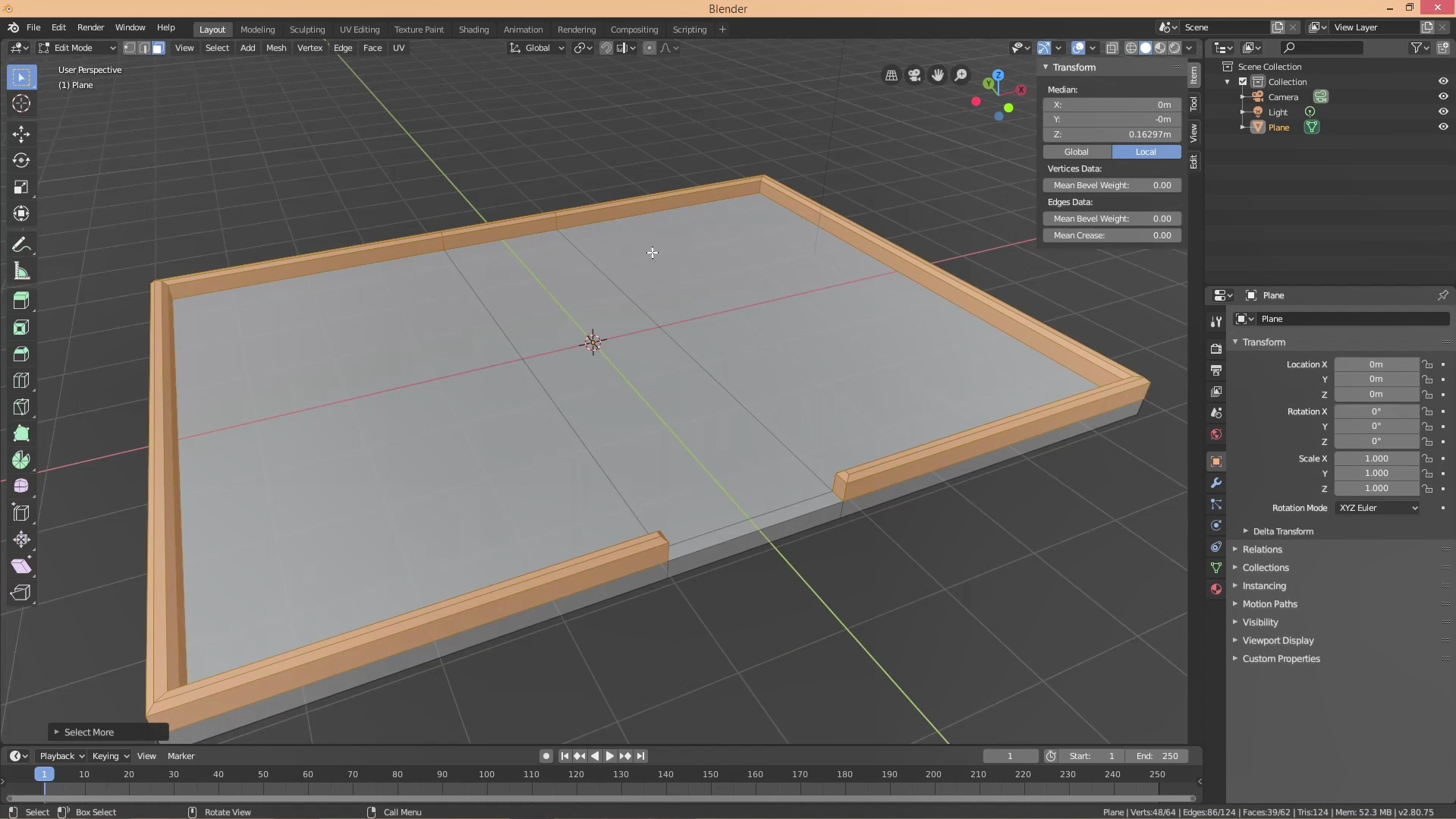The height and width of the screenshot is (819, 1456).
Task: Open the Playback dropdown in timeline
Action: (61, 756)
